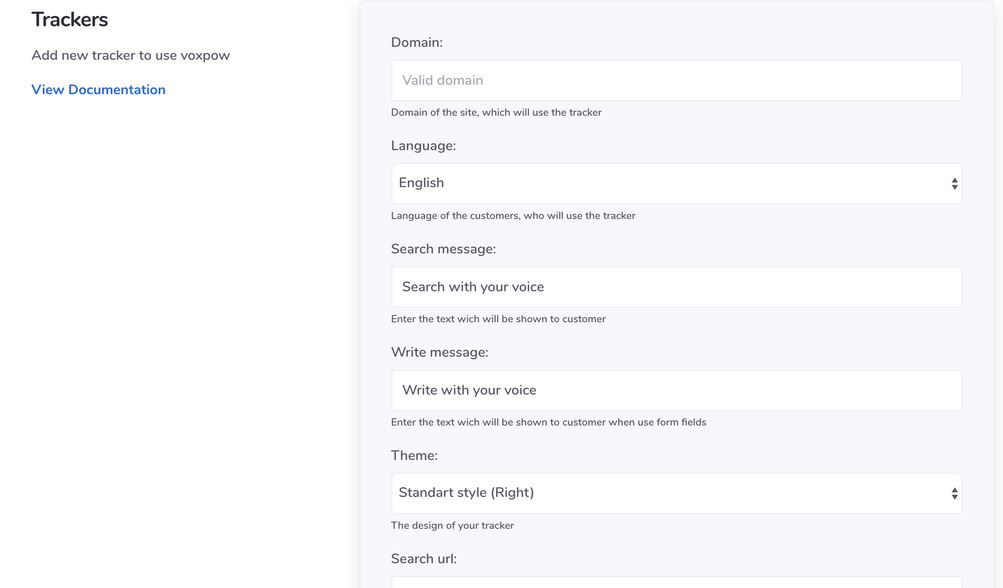This screenshot has height=588, width=1003.
Task: Click the Theme: field label
Action: click(x=415, y=456)
